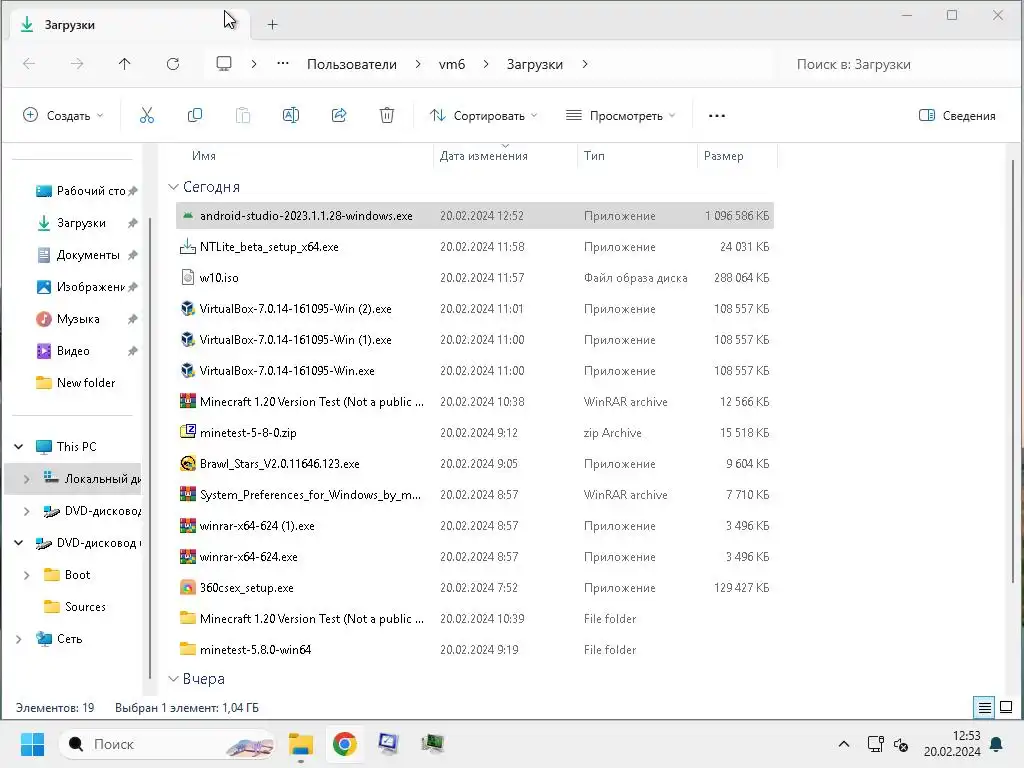
Task: Click the Delete trash icon
Action: (387, 116)
